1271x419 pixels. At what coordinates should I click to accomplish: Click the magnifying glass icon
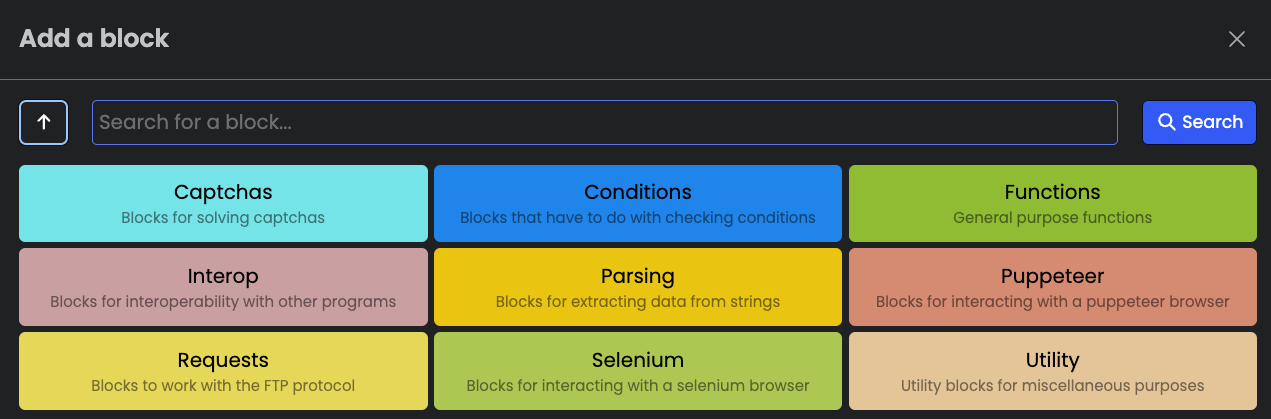coord(1166,122)
